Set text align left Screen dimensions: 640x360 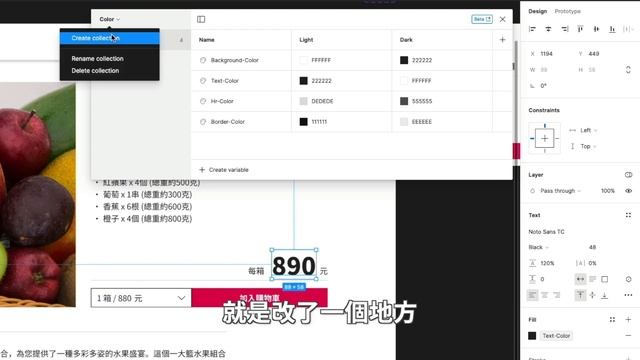click(532, 295)
